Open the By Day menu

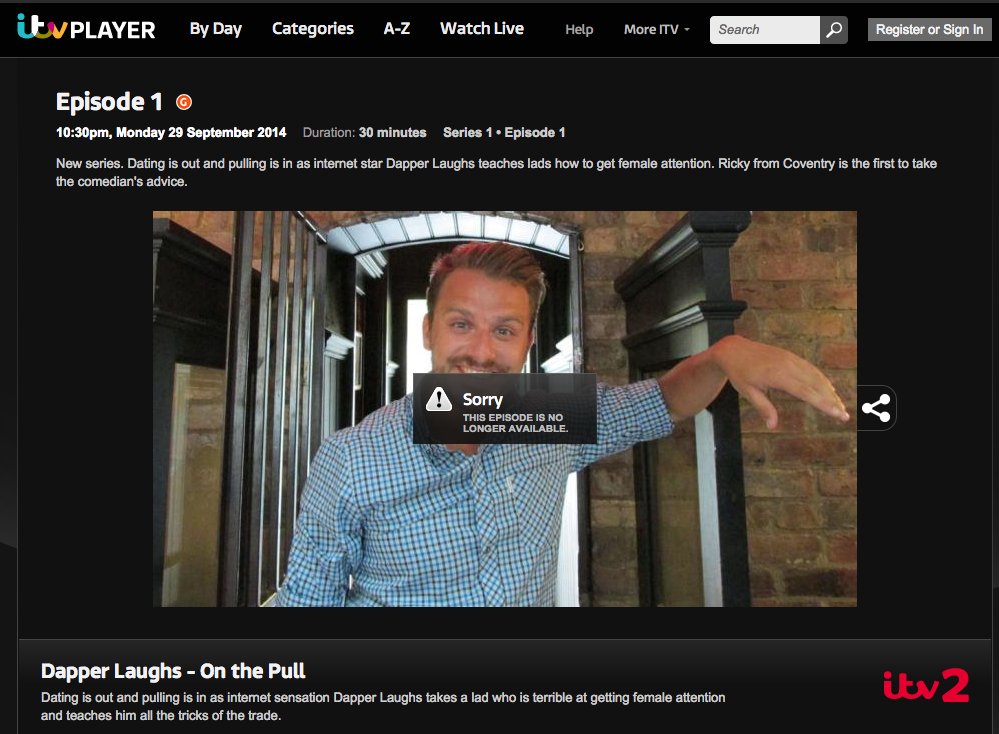coord(216,29)
